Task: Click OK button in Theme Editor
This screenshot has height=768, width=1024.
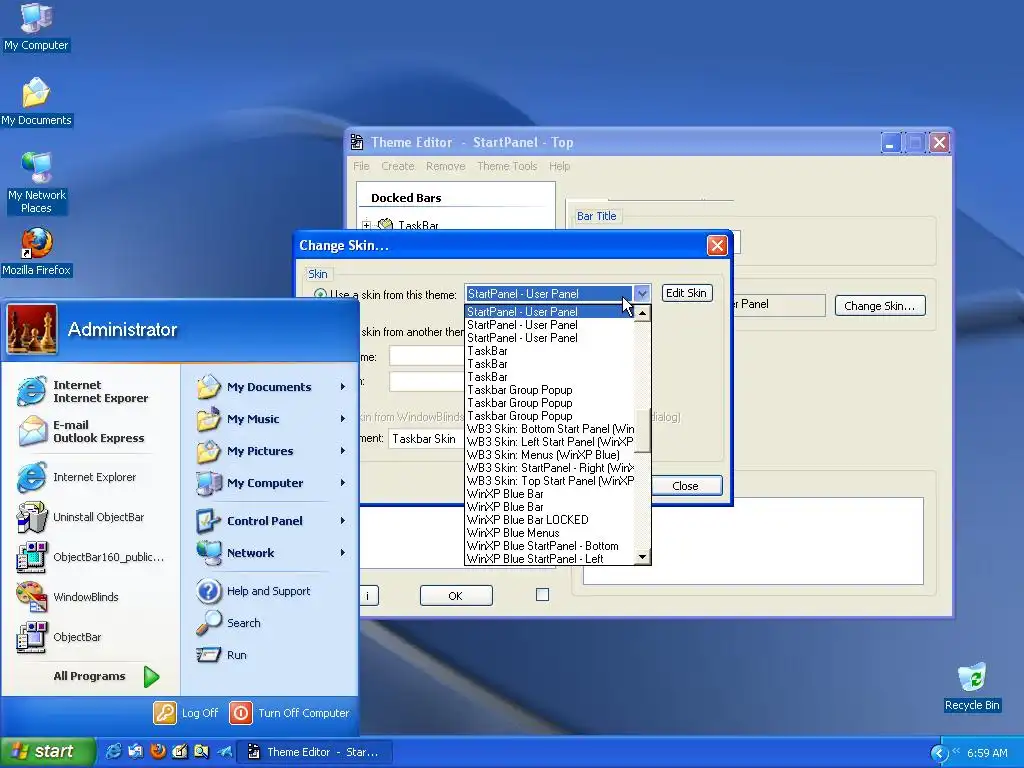Action: (456, 596)
